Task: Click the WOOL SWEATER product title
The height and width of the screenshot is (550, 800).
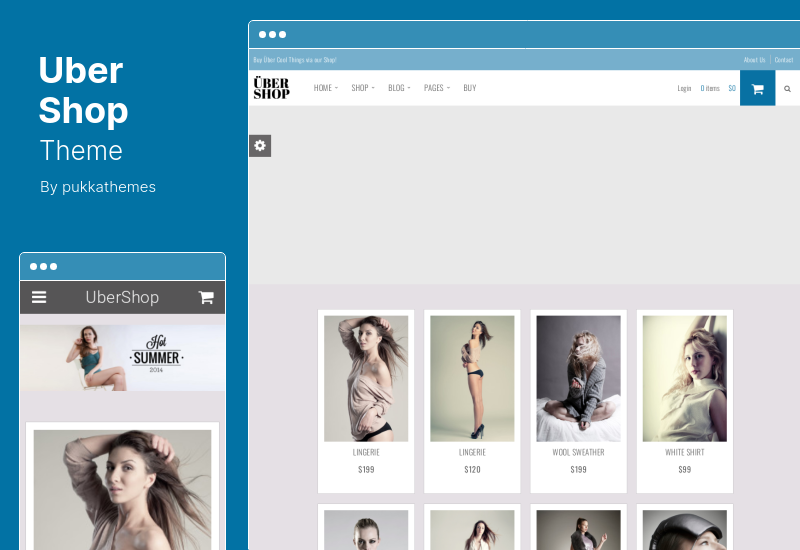Action: click(x=578, y=453)
